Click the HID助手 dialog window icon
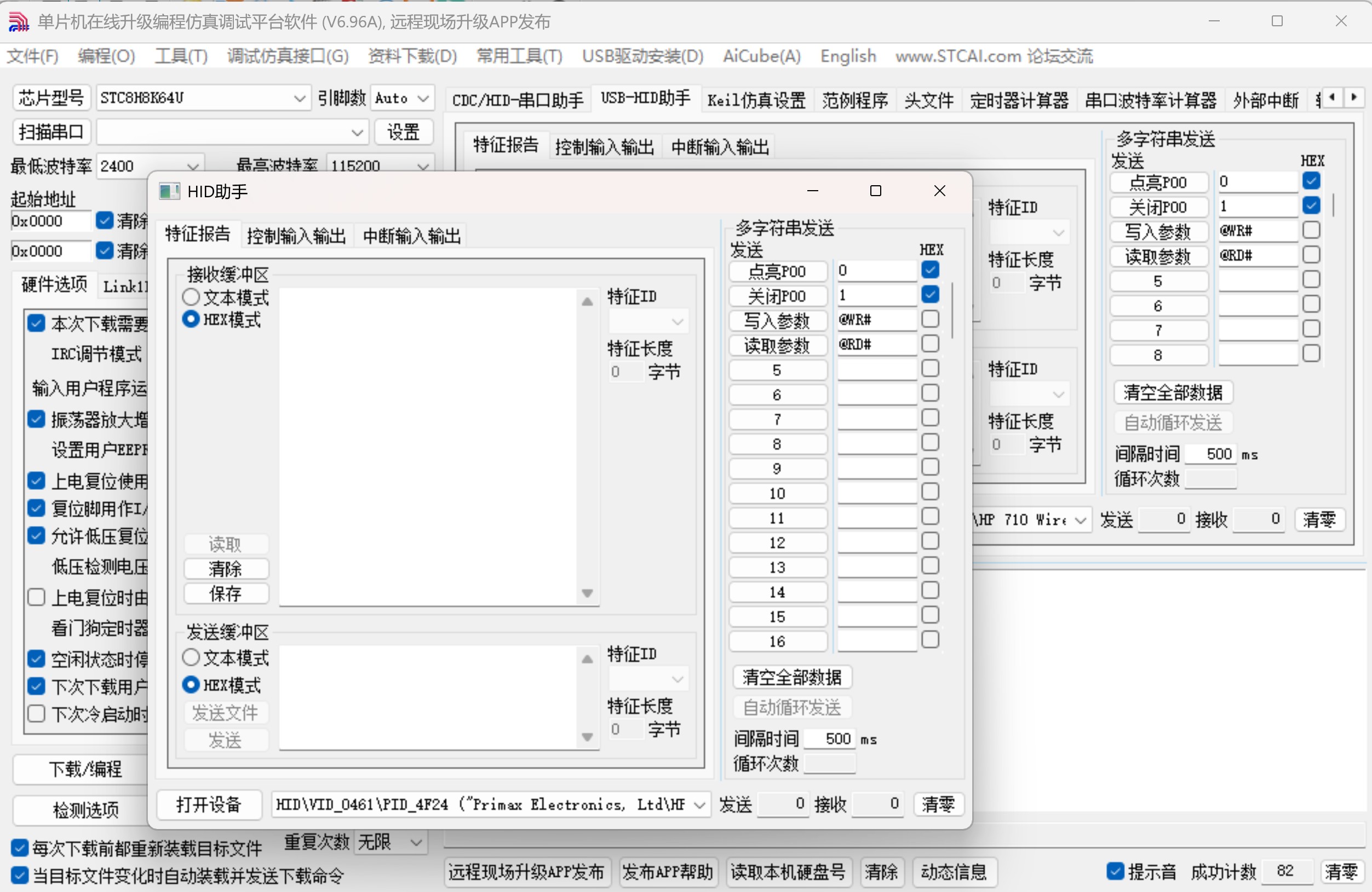This screenshot has width=1372, height=892. pos(169,191)
